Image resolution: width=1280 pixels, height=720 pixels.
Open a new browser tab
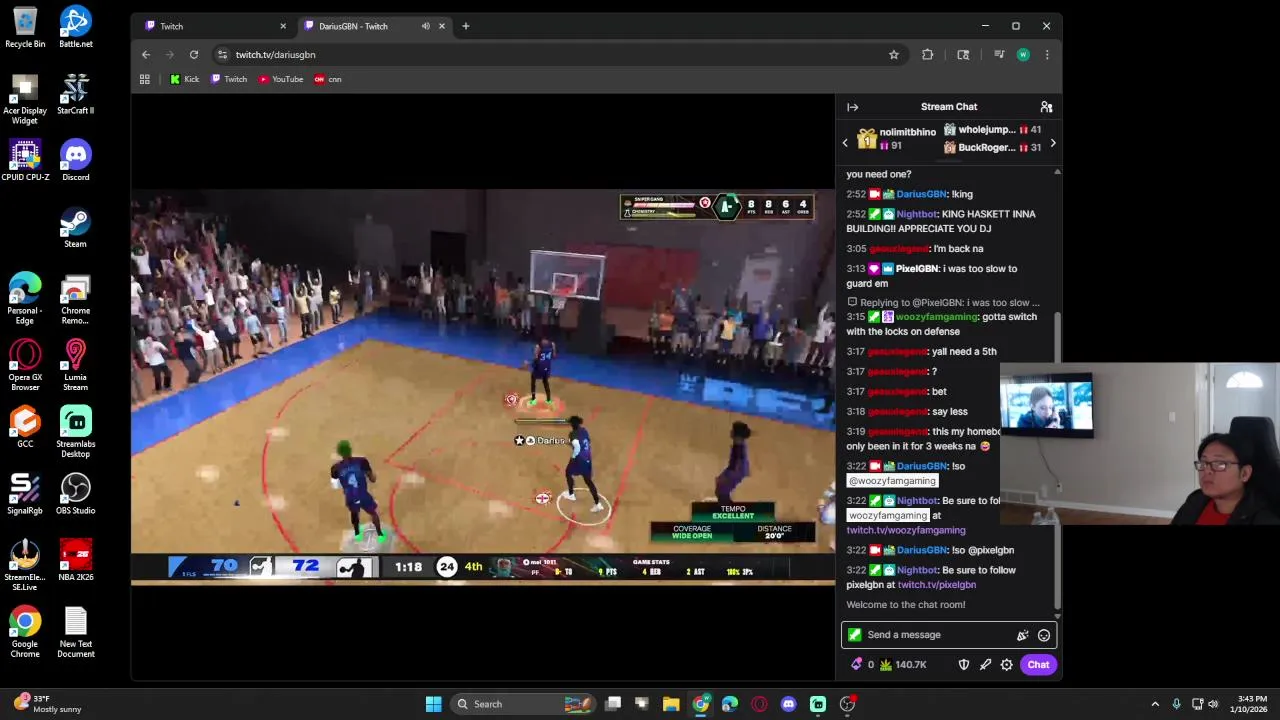[x=465, y=26]
